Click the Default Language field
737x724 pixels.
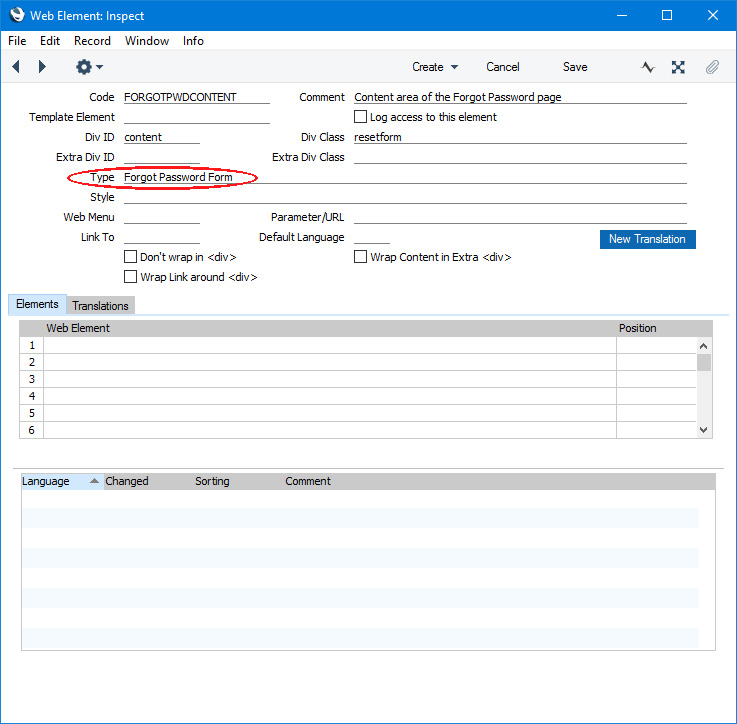point(372,237)
